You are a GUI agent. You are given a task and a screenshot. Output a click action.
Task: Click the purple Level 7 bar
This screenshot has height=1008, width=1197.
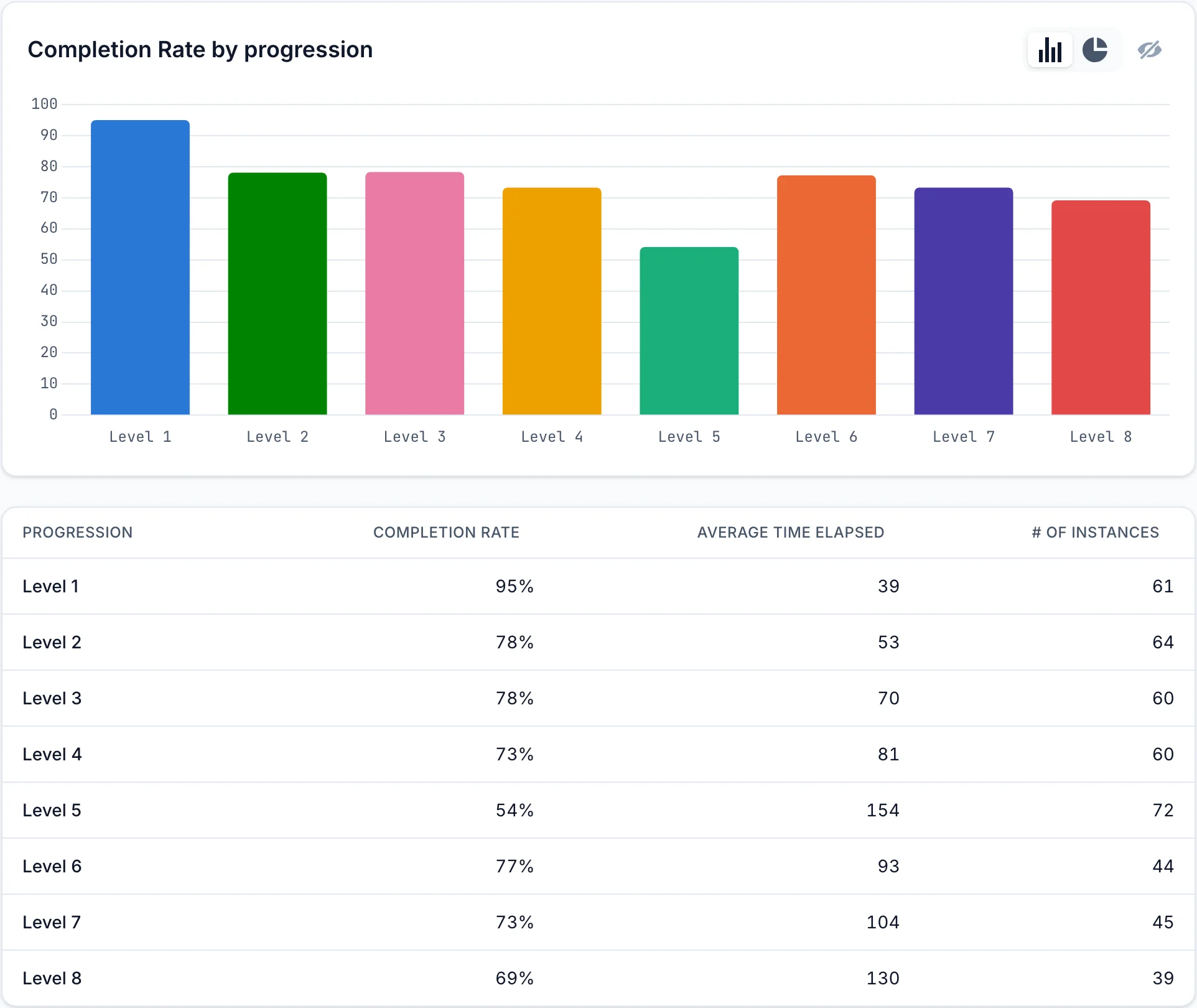pyautogui.click(x=964, y=301)
